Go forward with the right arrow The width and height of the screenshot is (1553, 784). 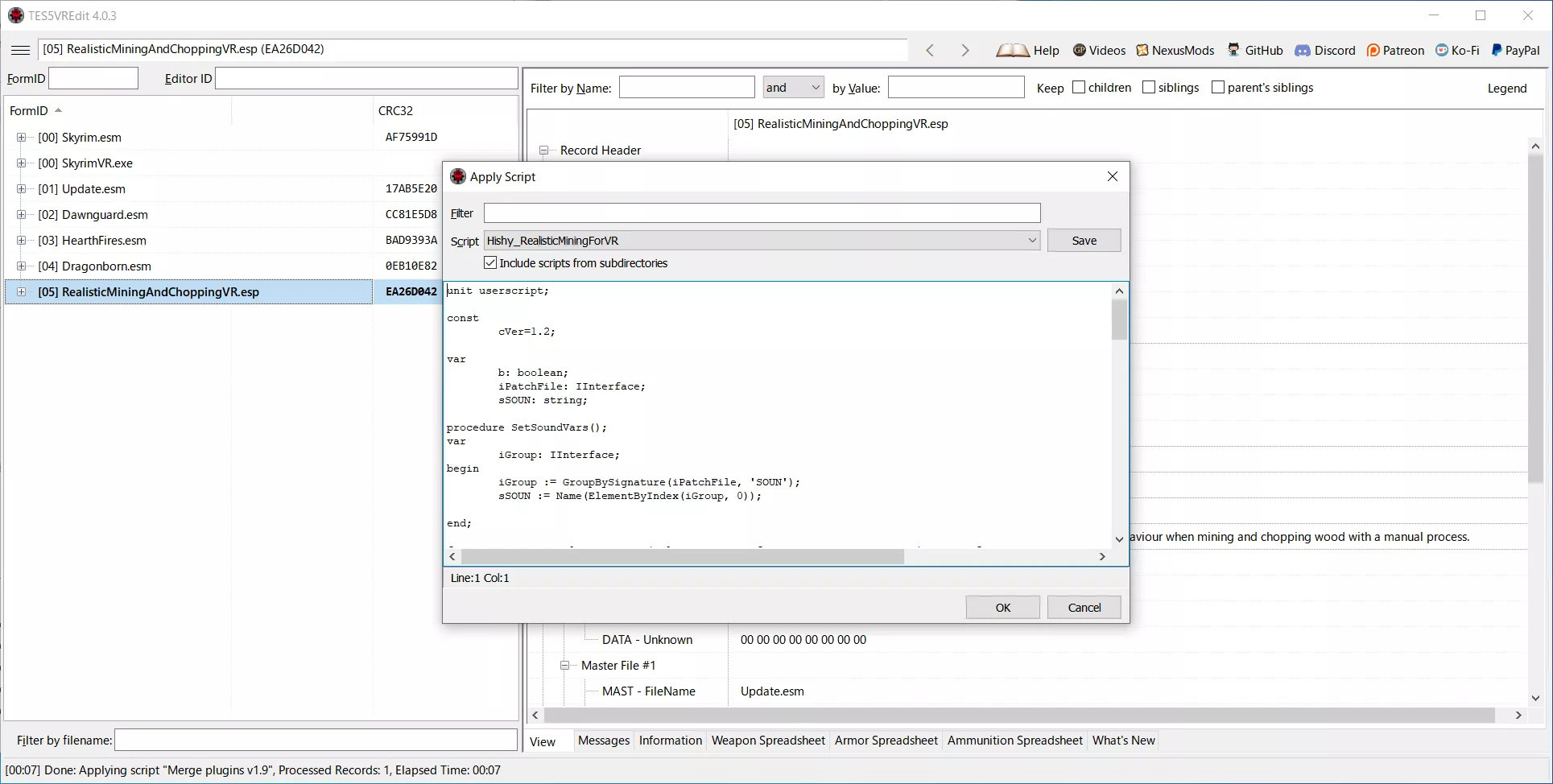tap(964, 50)
